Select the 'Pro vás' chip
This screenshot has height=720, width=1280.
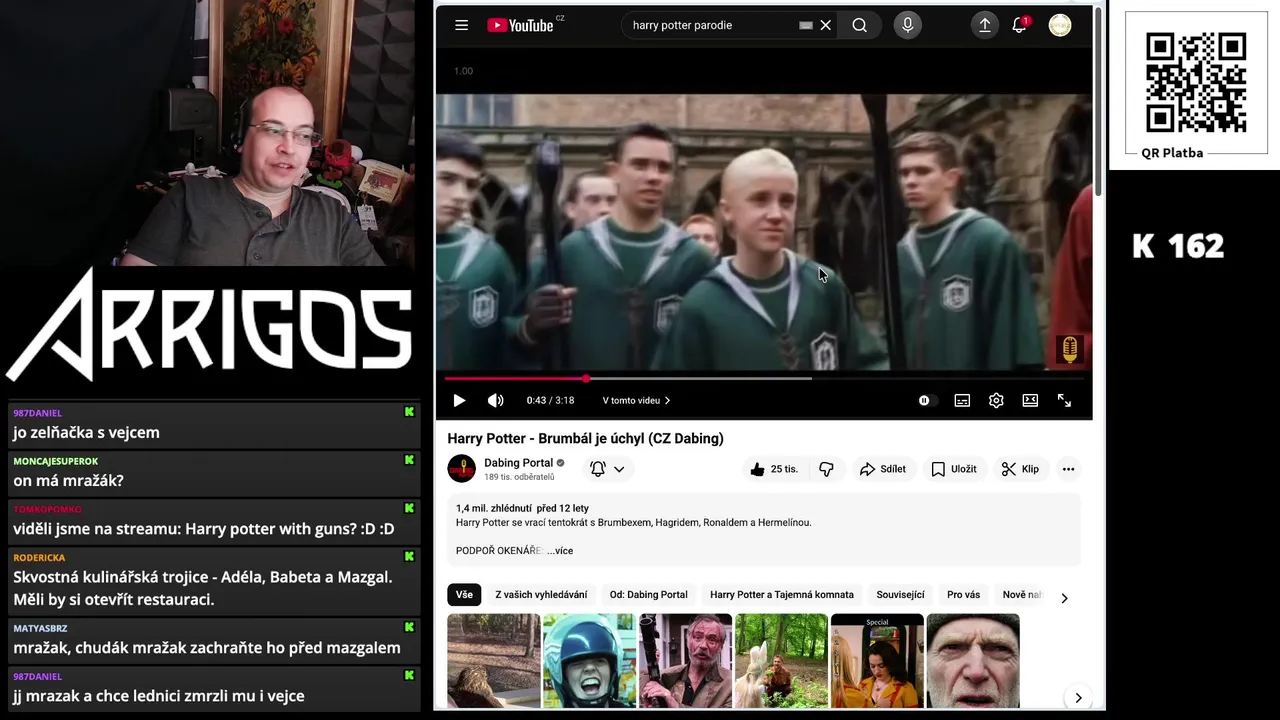[x=963, y=595]
